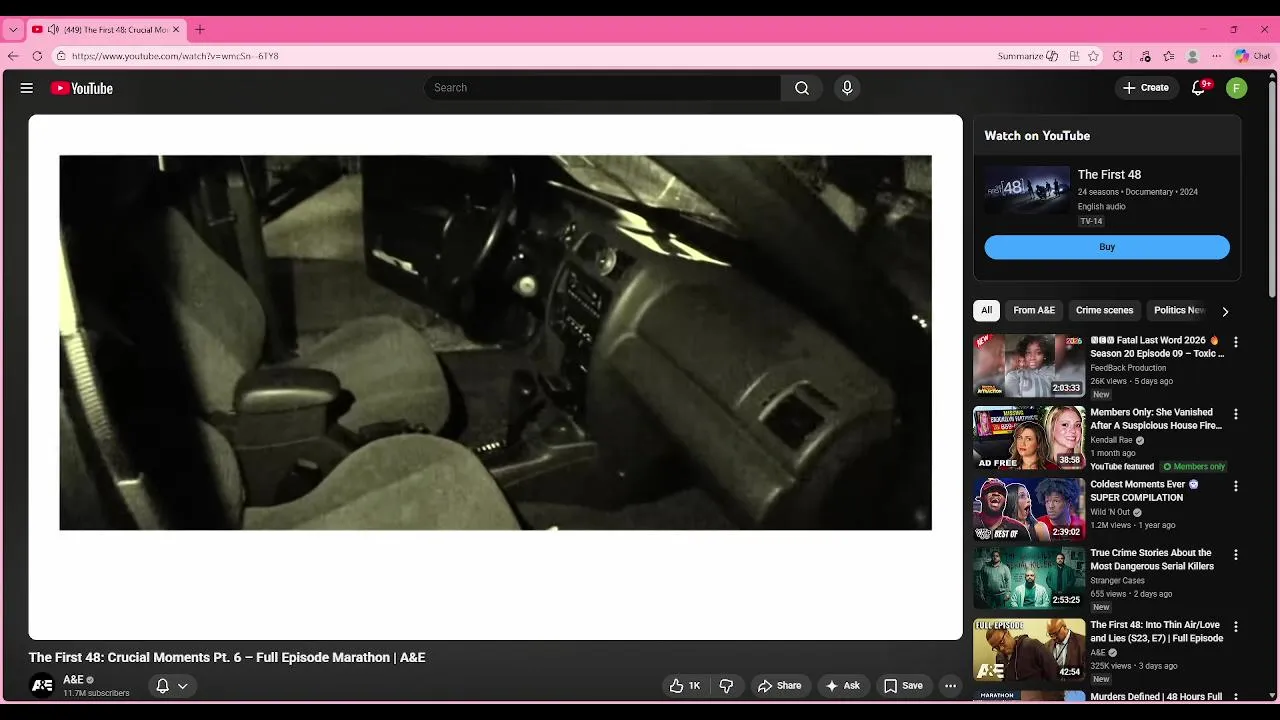
Task: View site information lock icon
Action: tap(61, 56)
